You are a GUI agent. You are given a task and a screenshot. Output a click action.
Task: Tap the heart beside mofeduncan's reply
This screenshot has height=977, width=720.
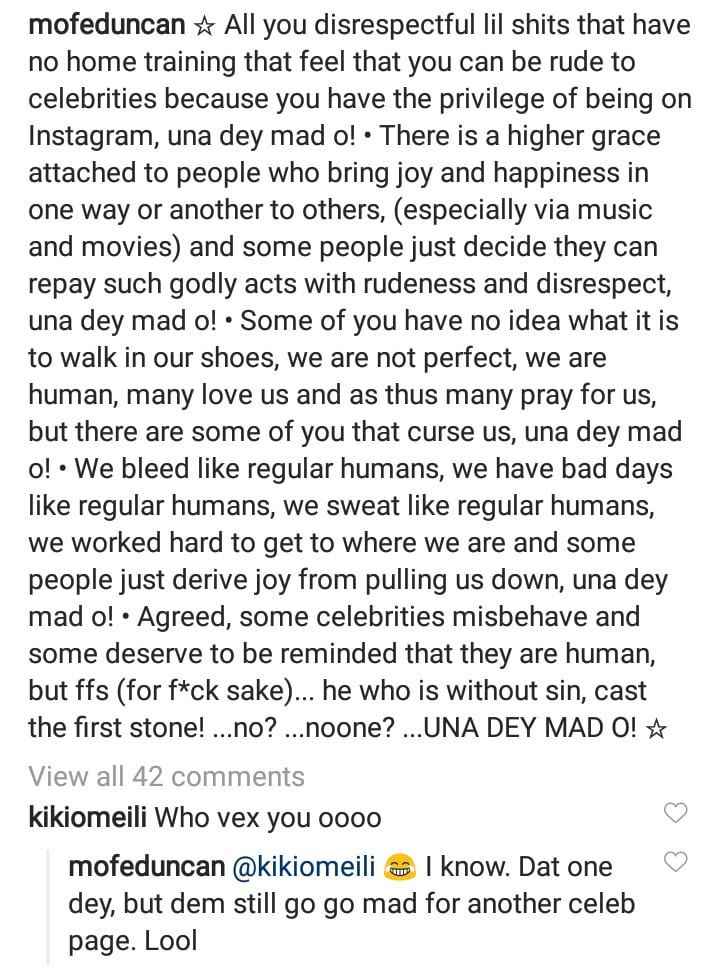677,861
